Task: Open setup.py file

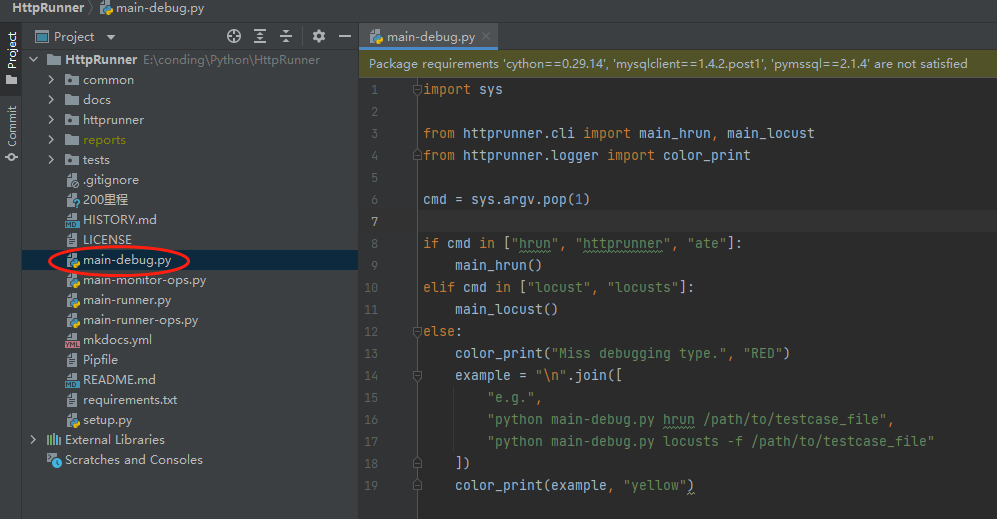Action: 107,420
